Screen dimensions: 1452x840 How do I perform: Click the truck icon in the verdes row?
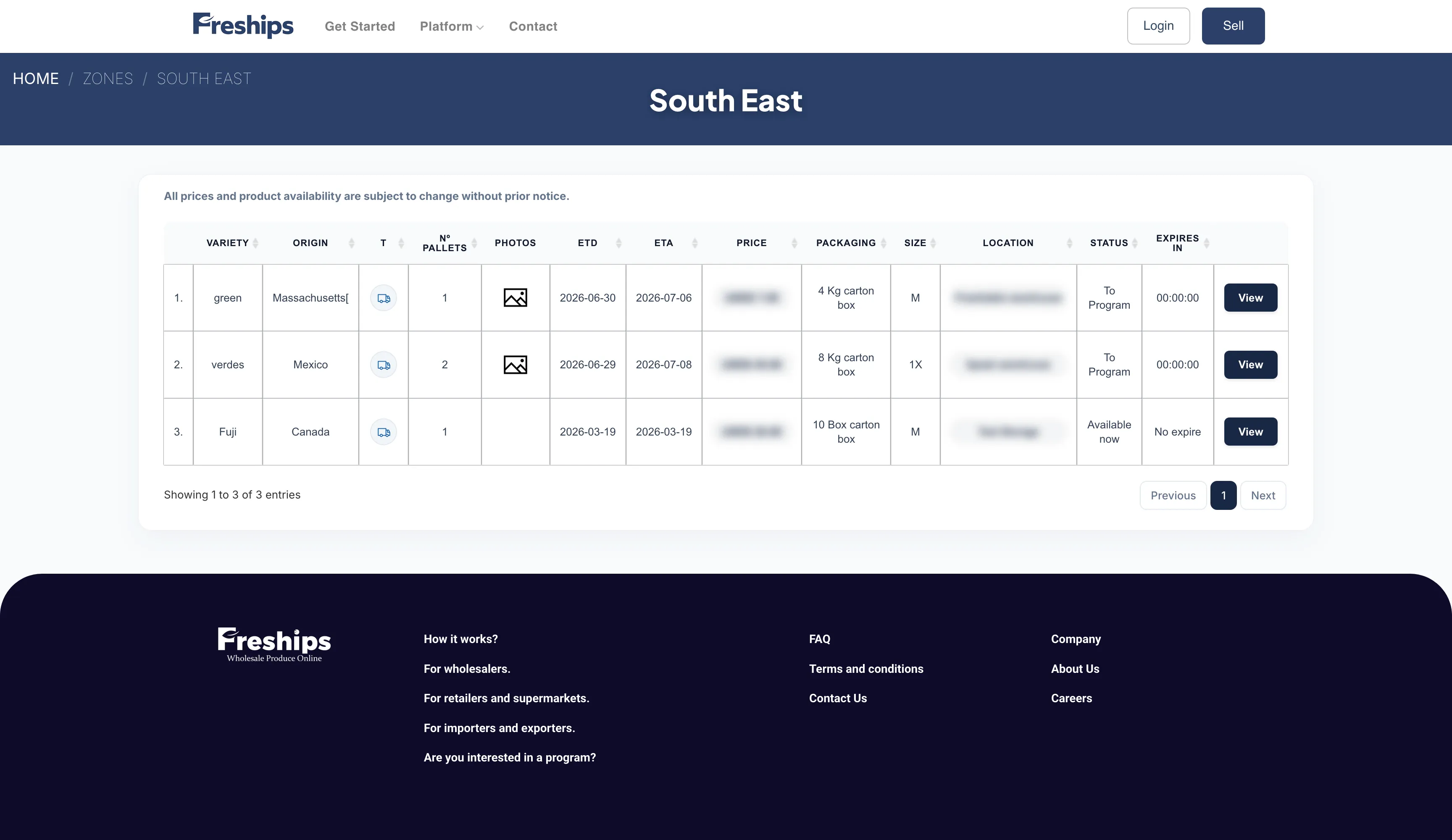pyautogui.click(x=383, y=365)
